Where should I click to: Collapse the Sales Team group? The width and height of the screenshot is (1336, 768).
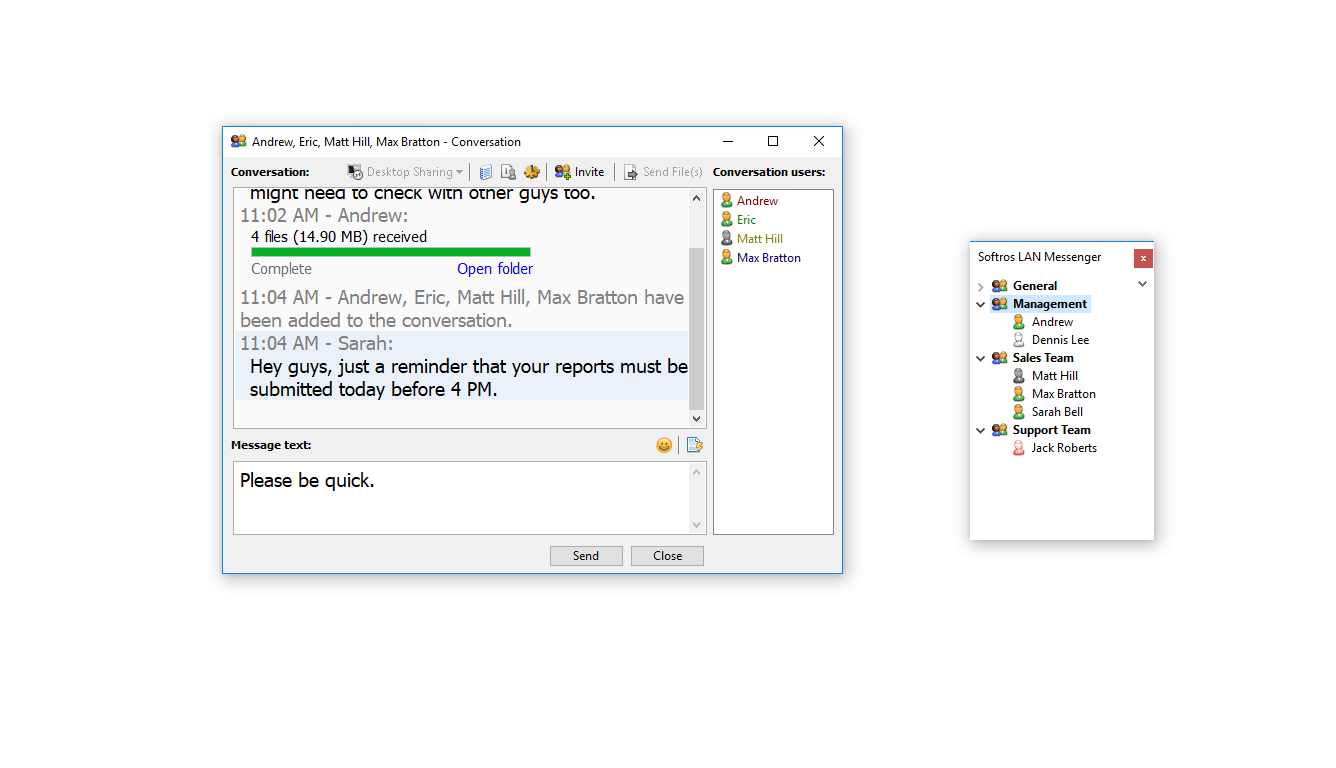click(981, 357)
